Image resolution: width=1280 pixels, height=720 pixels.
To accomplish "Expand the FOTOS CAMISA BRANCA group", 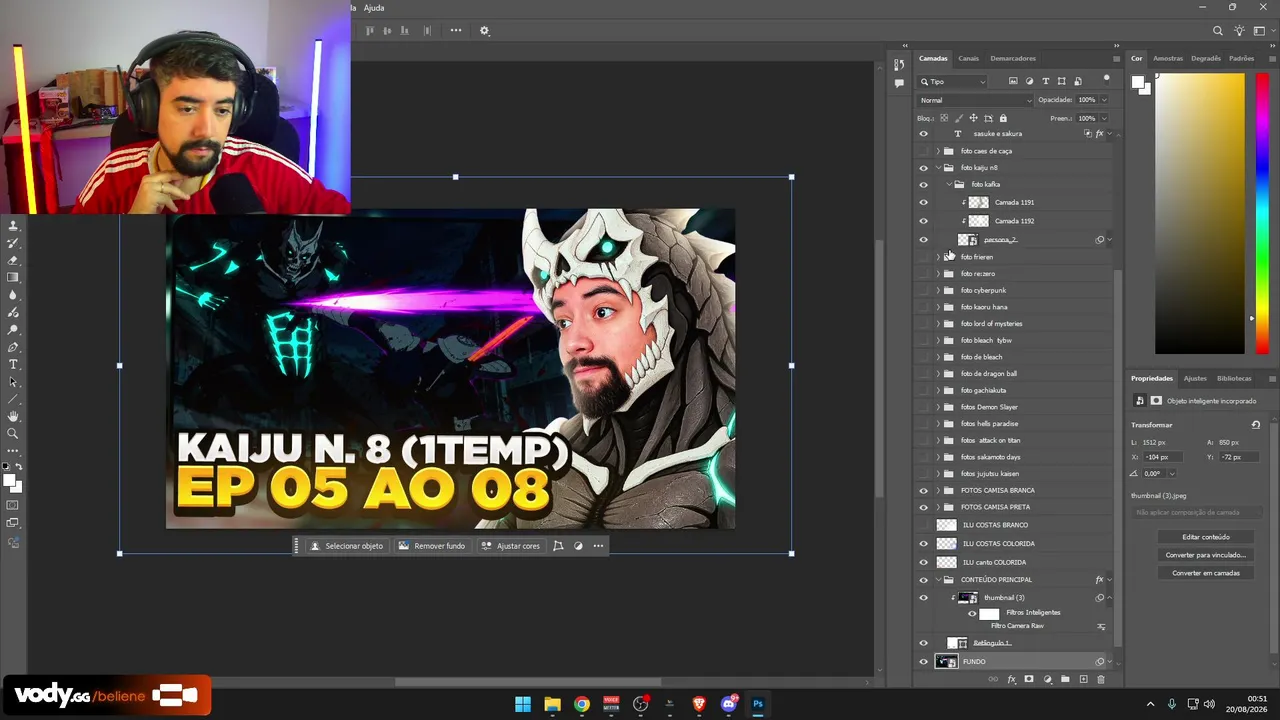I will coord(938,491).
